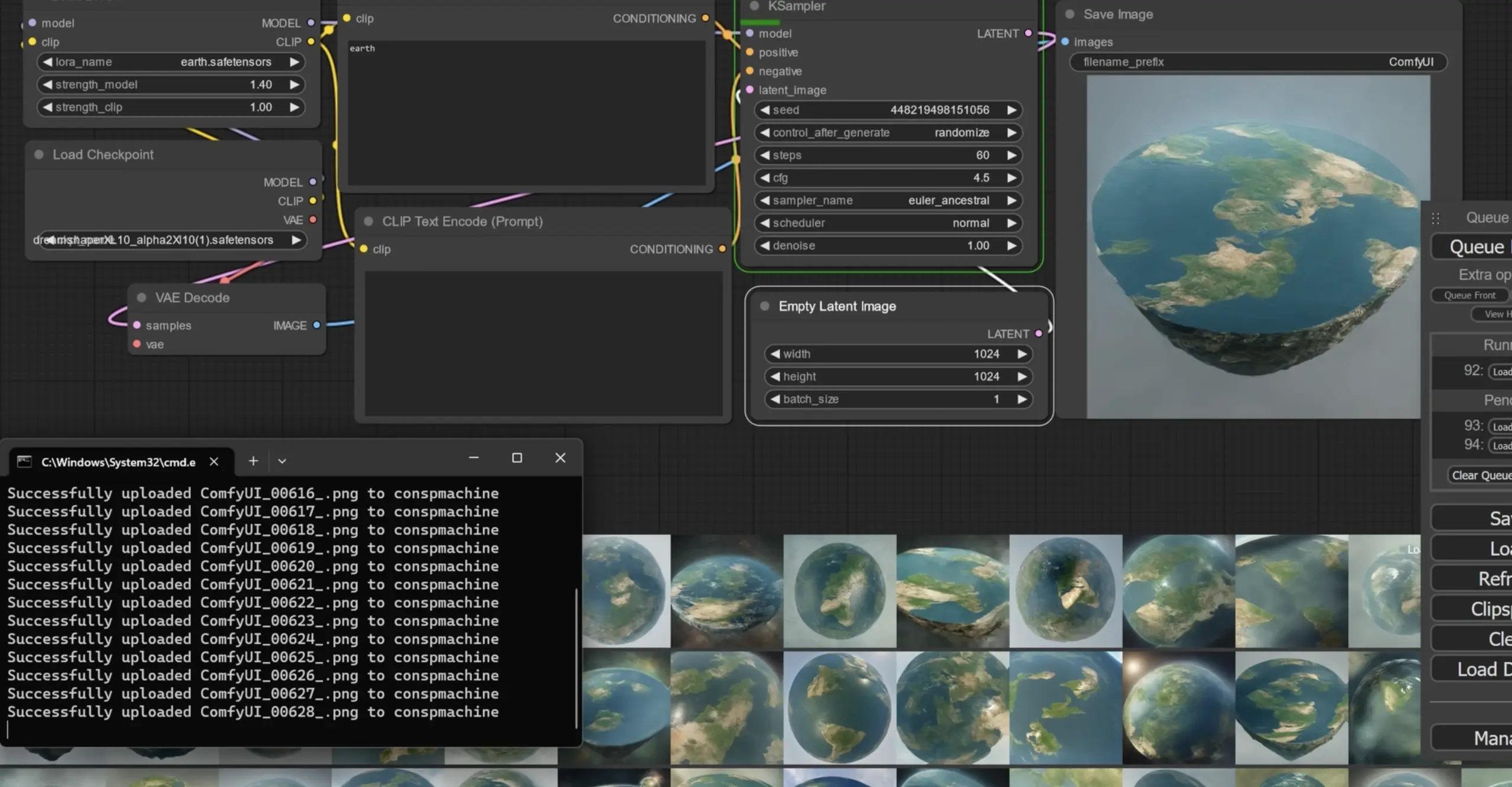The height and width of the screenshot is (787, 1512).
Task: Click the steps increase arrow in KSampler
Action: click(1011, 155)
